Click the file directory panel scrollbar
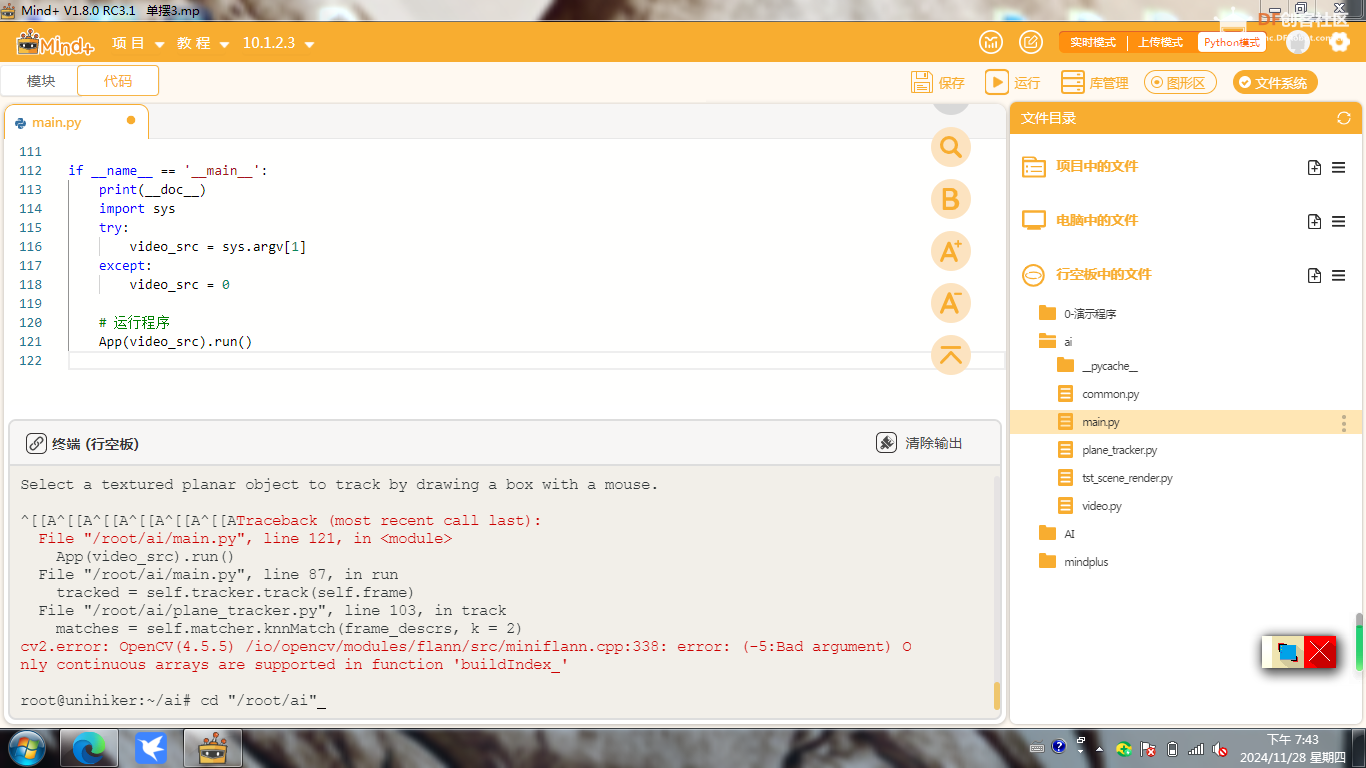Image resolution: width=1366 pixels, height=768 pixels. click(x=1359, y=642)
